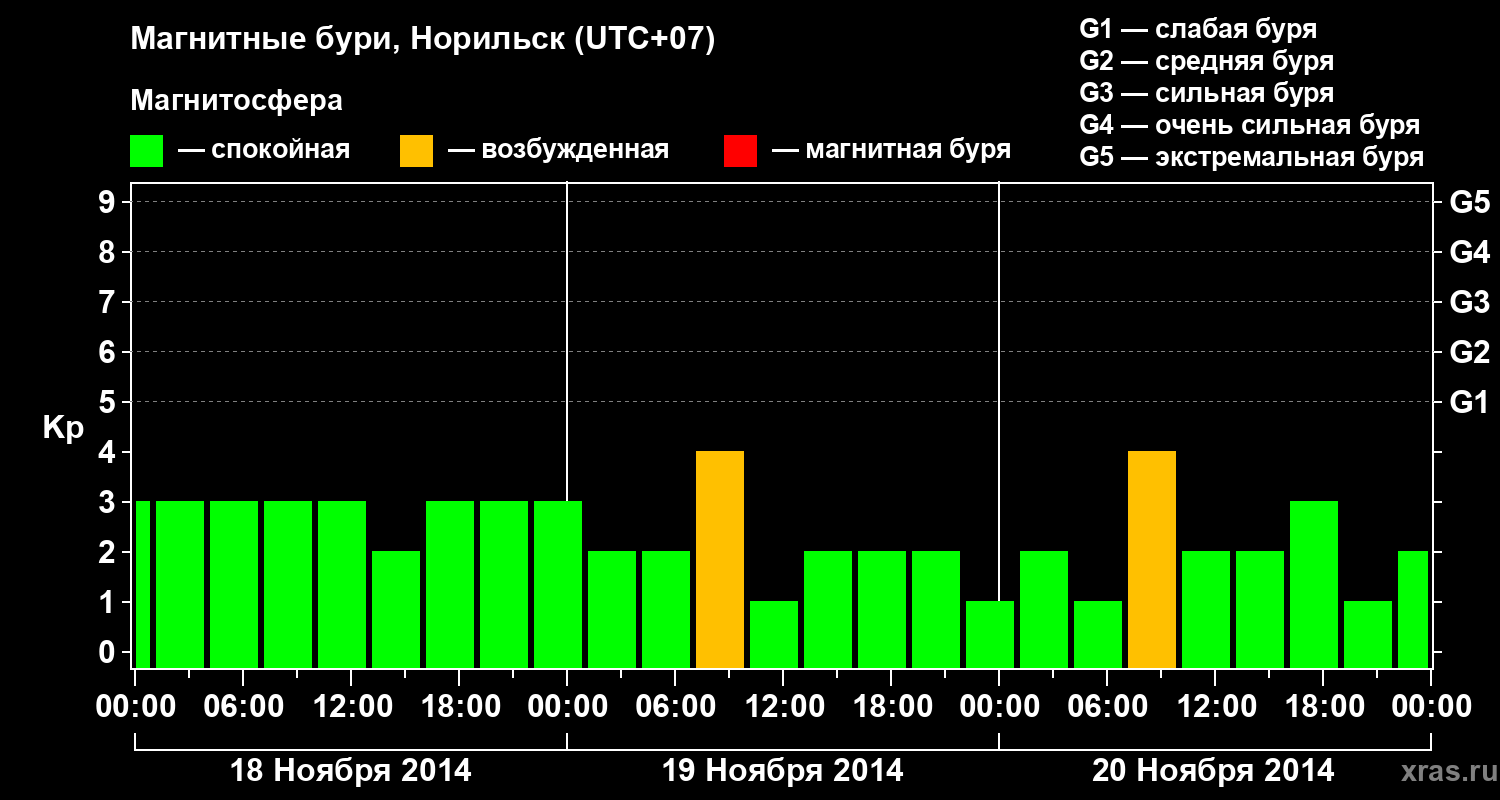Click the '— спокойная' legend label
This screenshot has height=800, width=1500.
point(264,151)
